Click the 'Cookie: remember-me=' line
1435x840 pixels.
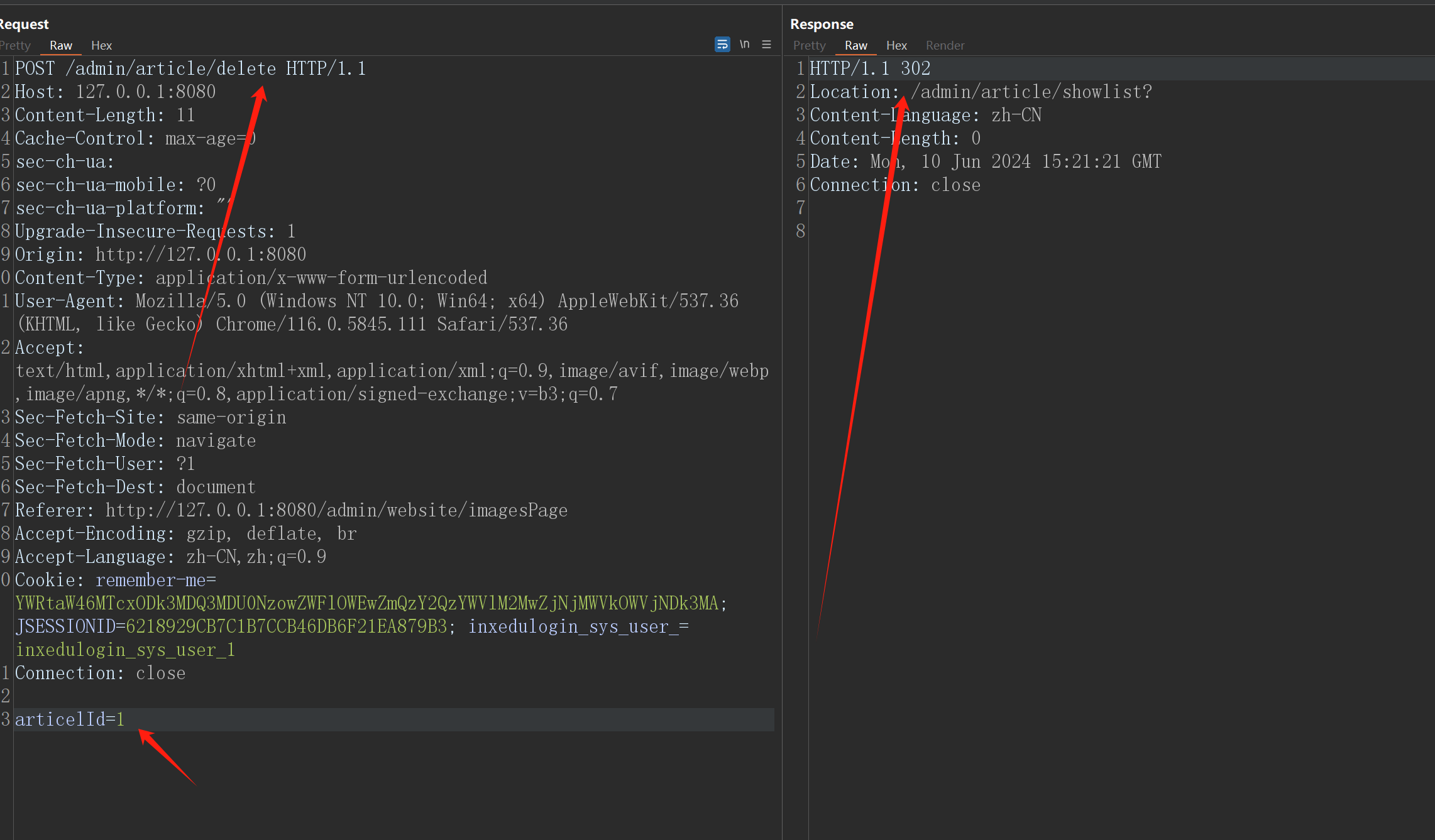[116, 580]
